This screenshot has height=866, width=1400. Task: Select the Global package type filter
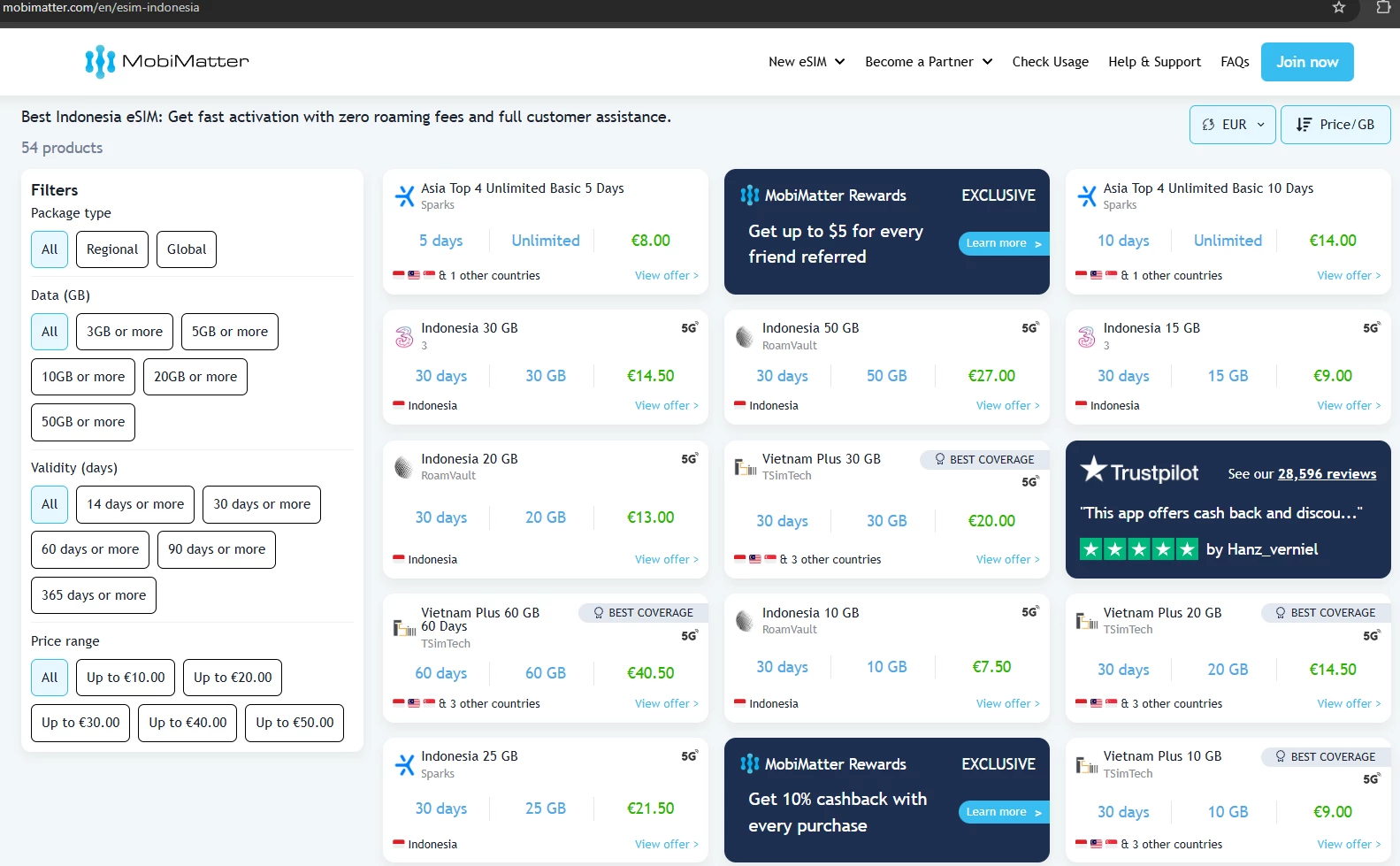click(x=187, y=249)
